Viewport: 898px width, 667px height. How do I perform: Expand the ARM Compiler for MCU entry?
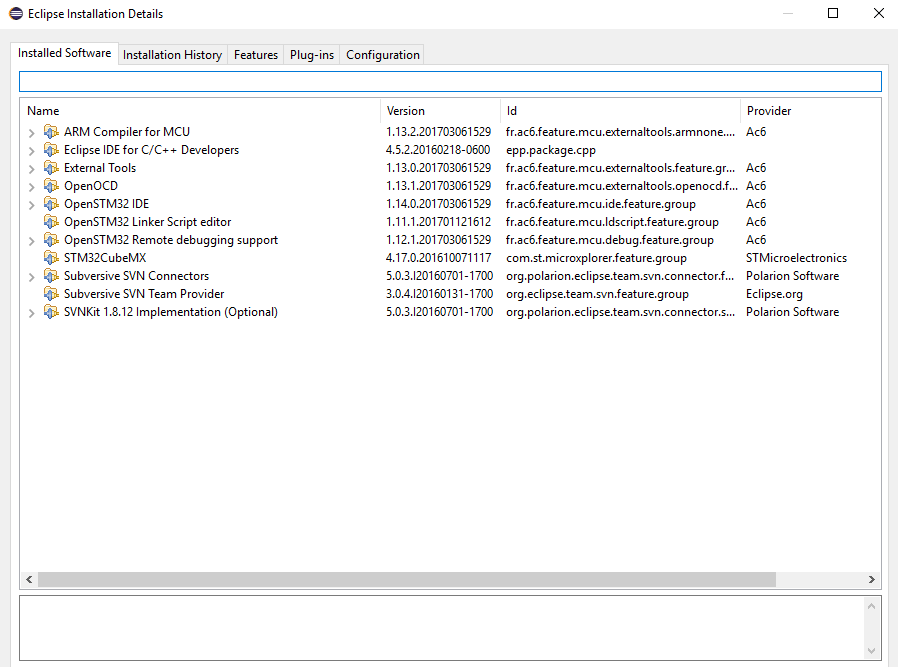click(x=32, y=133)
